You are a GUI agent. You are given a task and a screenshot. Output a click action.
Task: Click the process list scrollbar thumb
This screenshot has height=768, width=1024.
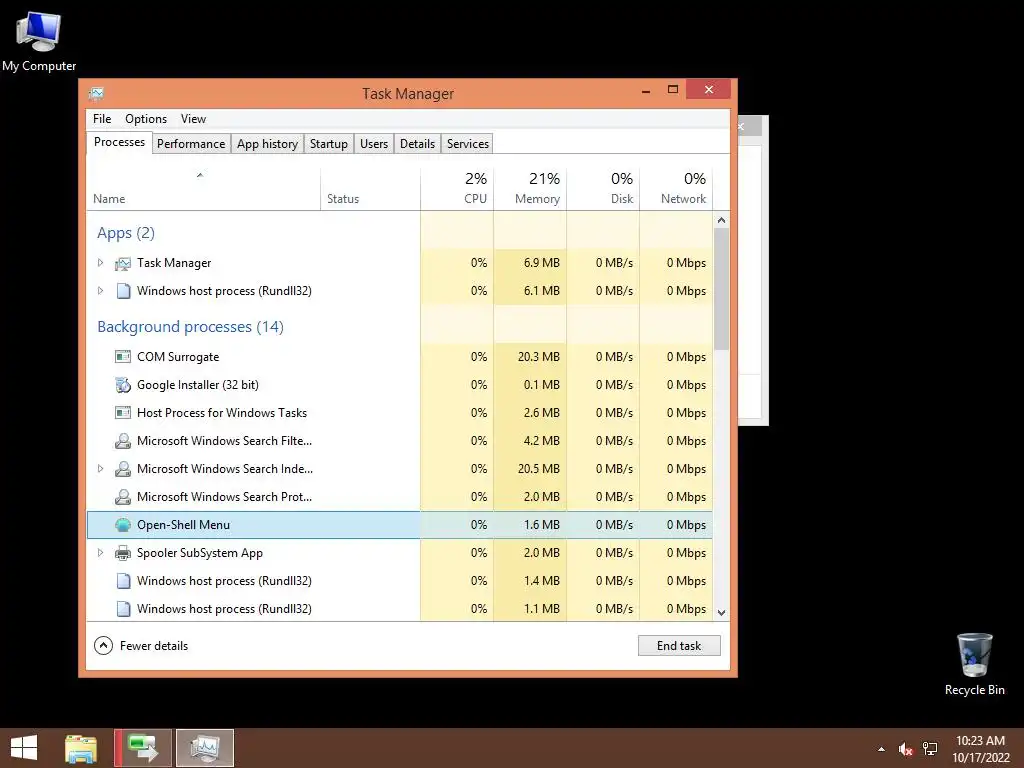pyautogui.click(x=721, y=289)
